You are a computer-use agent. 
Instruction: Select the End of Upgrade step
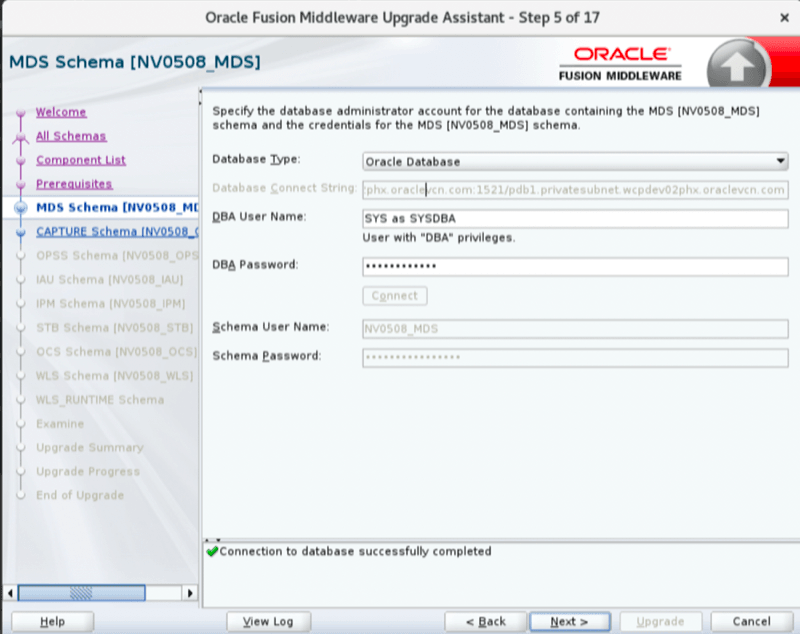point(80,495)
